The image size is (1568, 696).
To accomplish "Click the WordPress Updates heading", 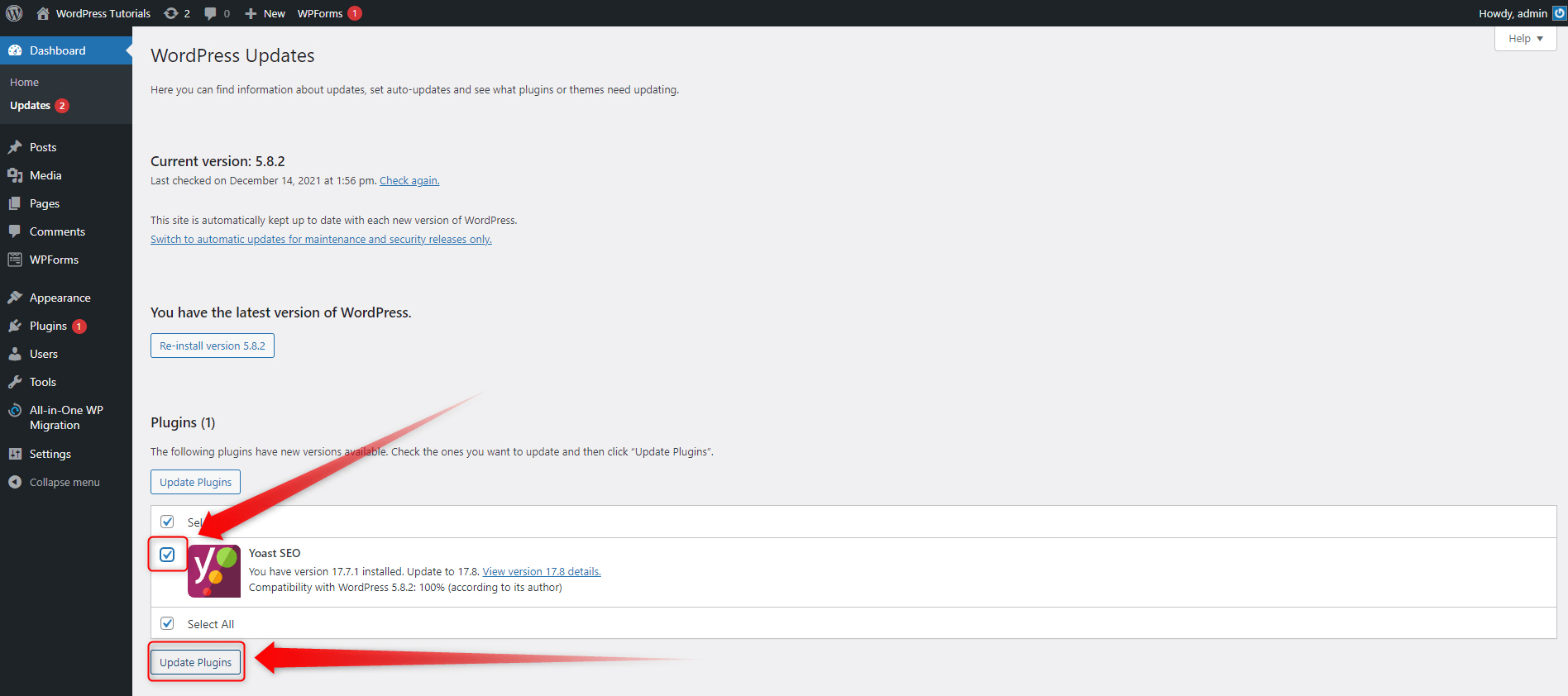I will [232, 55].
